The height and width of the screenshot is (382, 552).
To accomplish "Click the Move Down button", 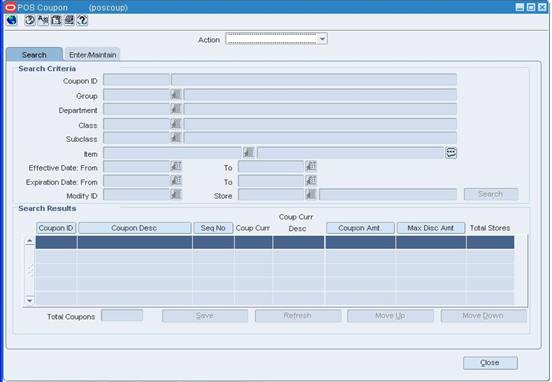I will point(483,316).
